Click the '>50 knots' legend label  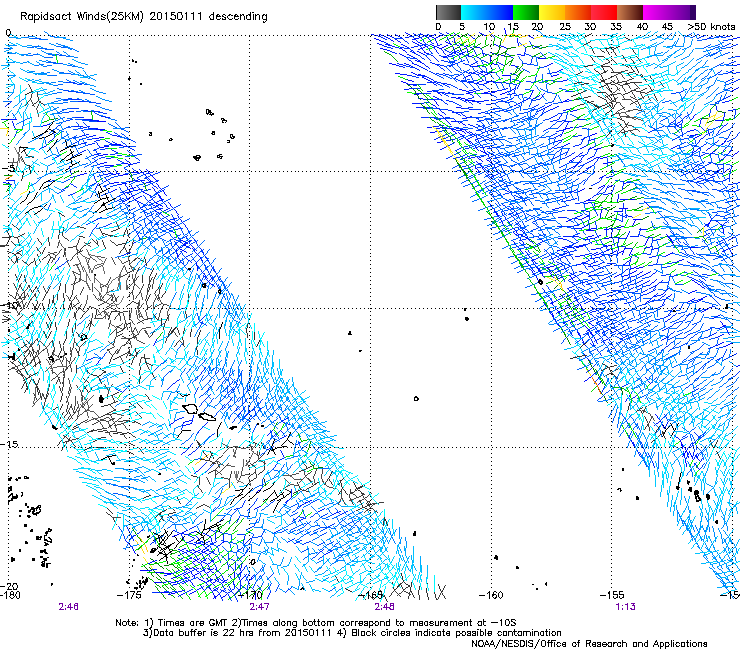coord(711,27)
